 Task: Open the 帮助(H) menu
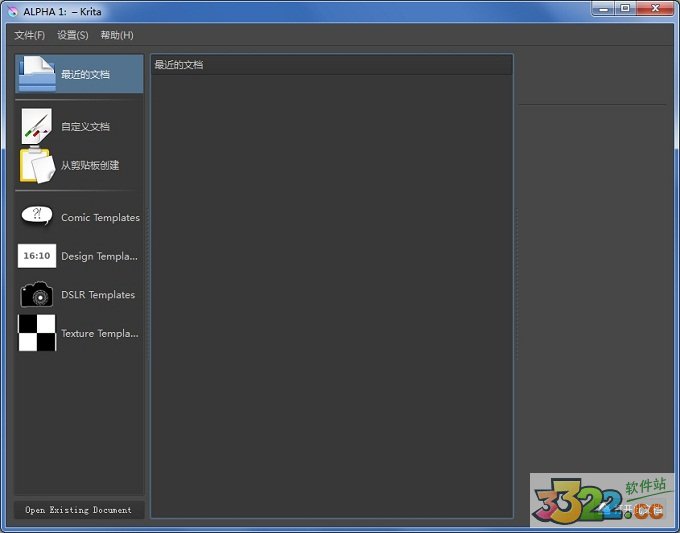click(x=117, y=35)
